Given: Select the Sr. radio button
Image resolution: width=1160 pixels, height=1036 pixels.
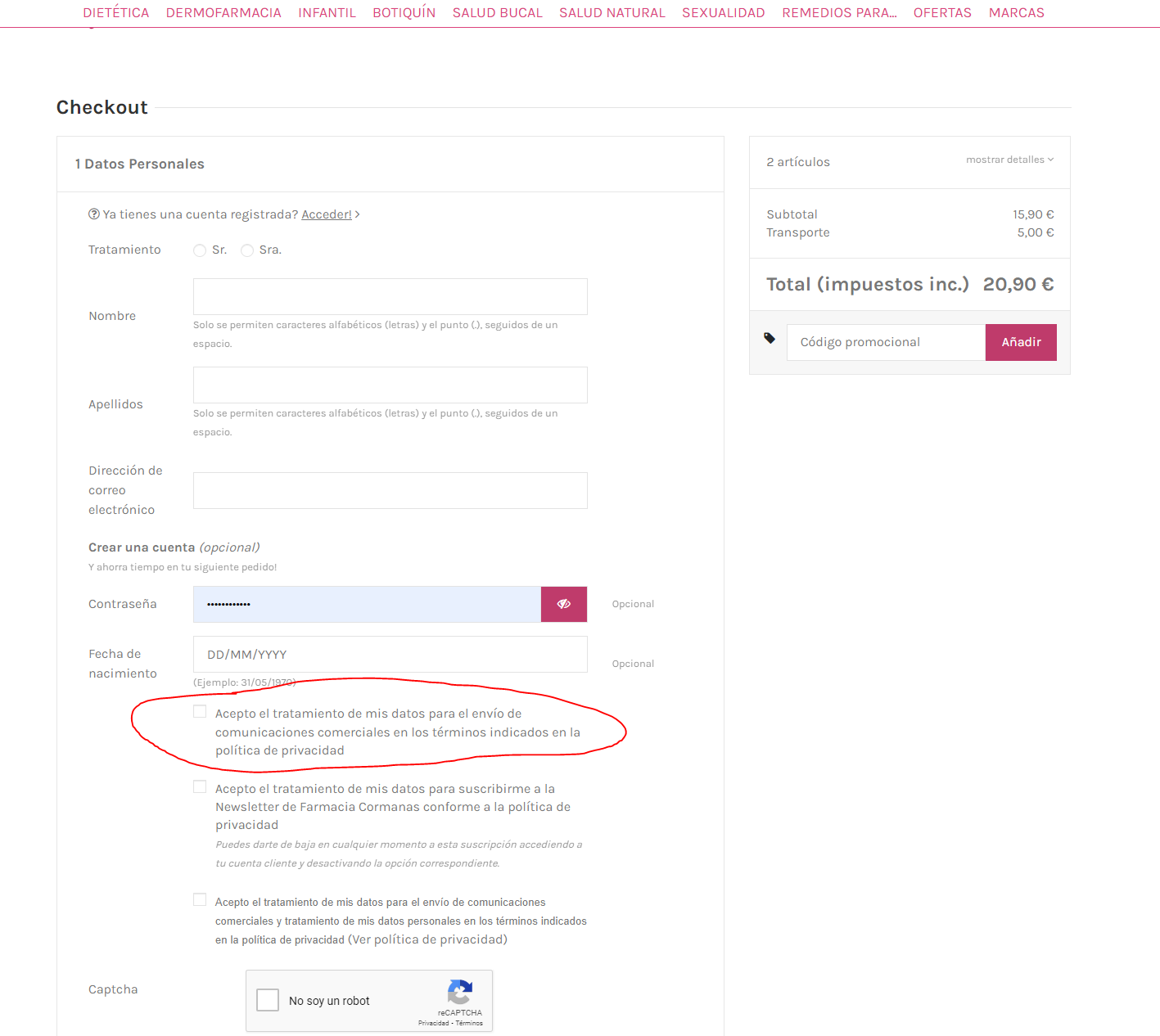Looking at the screenshot, I should pos(200,250).
